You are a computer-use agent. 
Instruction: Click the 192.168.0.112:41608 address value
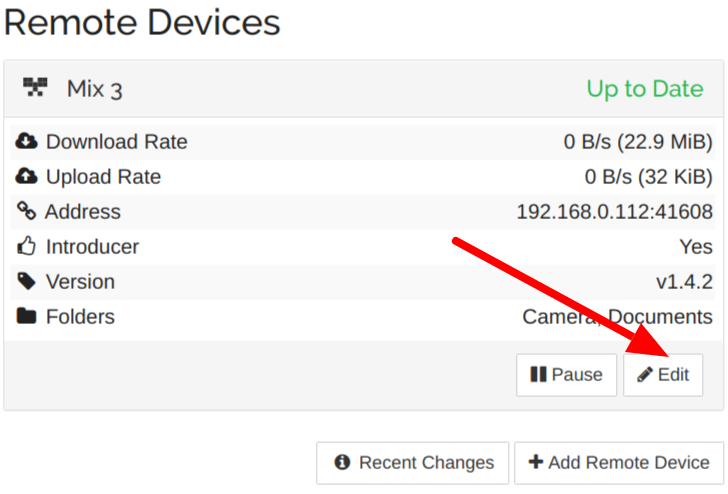coord(614,212)
